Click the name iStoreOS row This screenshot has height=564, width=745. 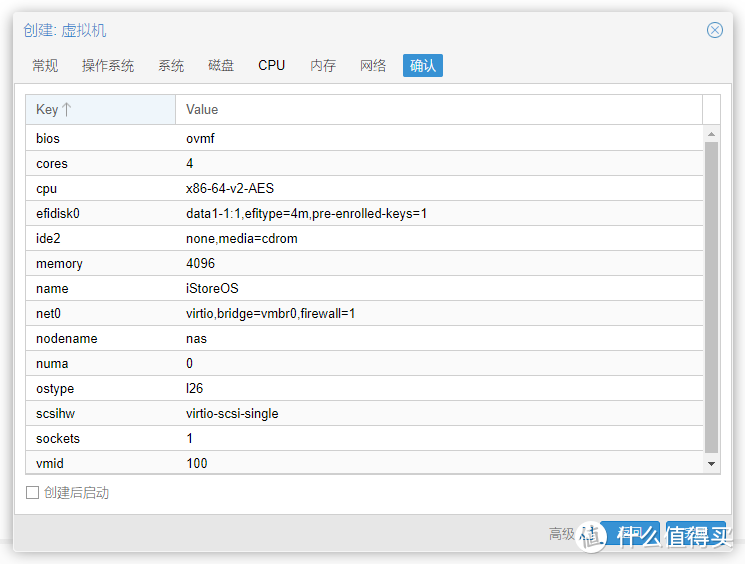[365, 289]
